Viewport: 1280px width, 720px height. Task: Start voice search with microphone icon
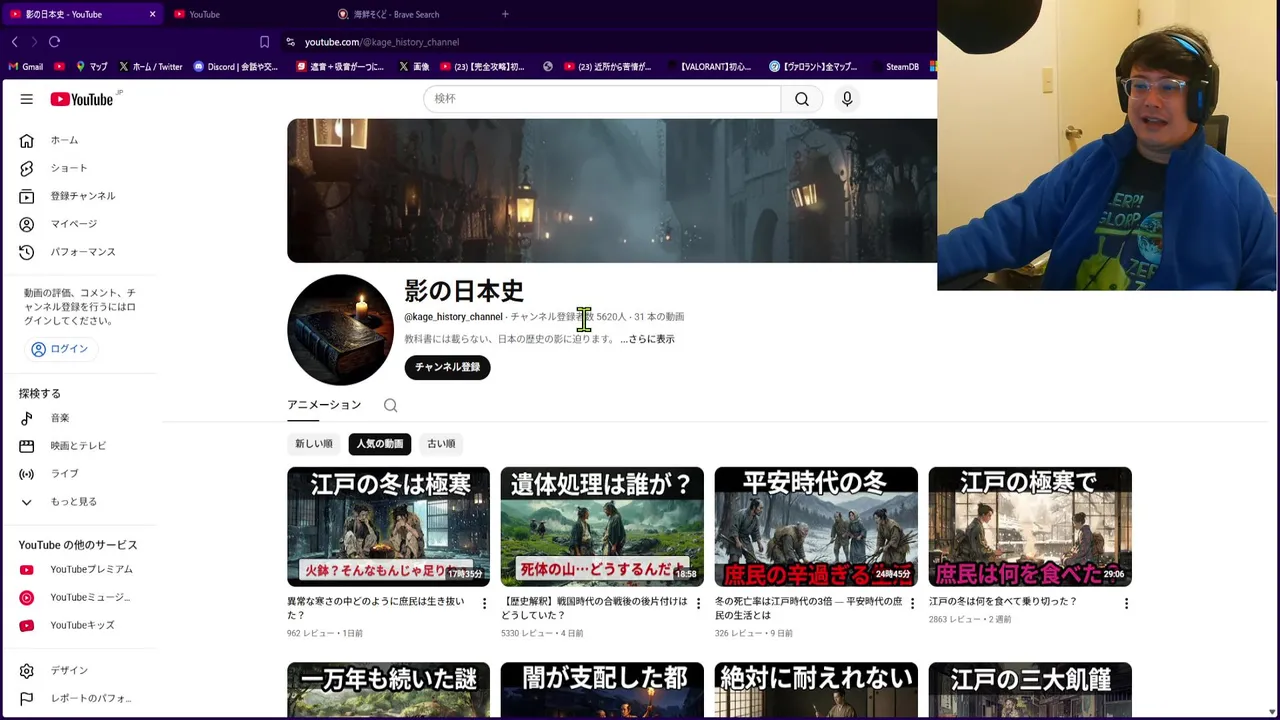847,99
